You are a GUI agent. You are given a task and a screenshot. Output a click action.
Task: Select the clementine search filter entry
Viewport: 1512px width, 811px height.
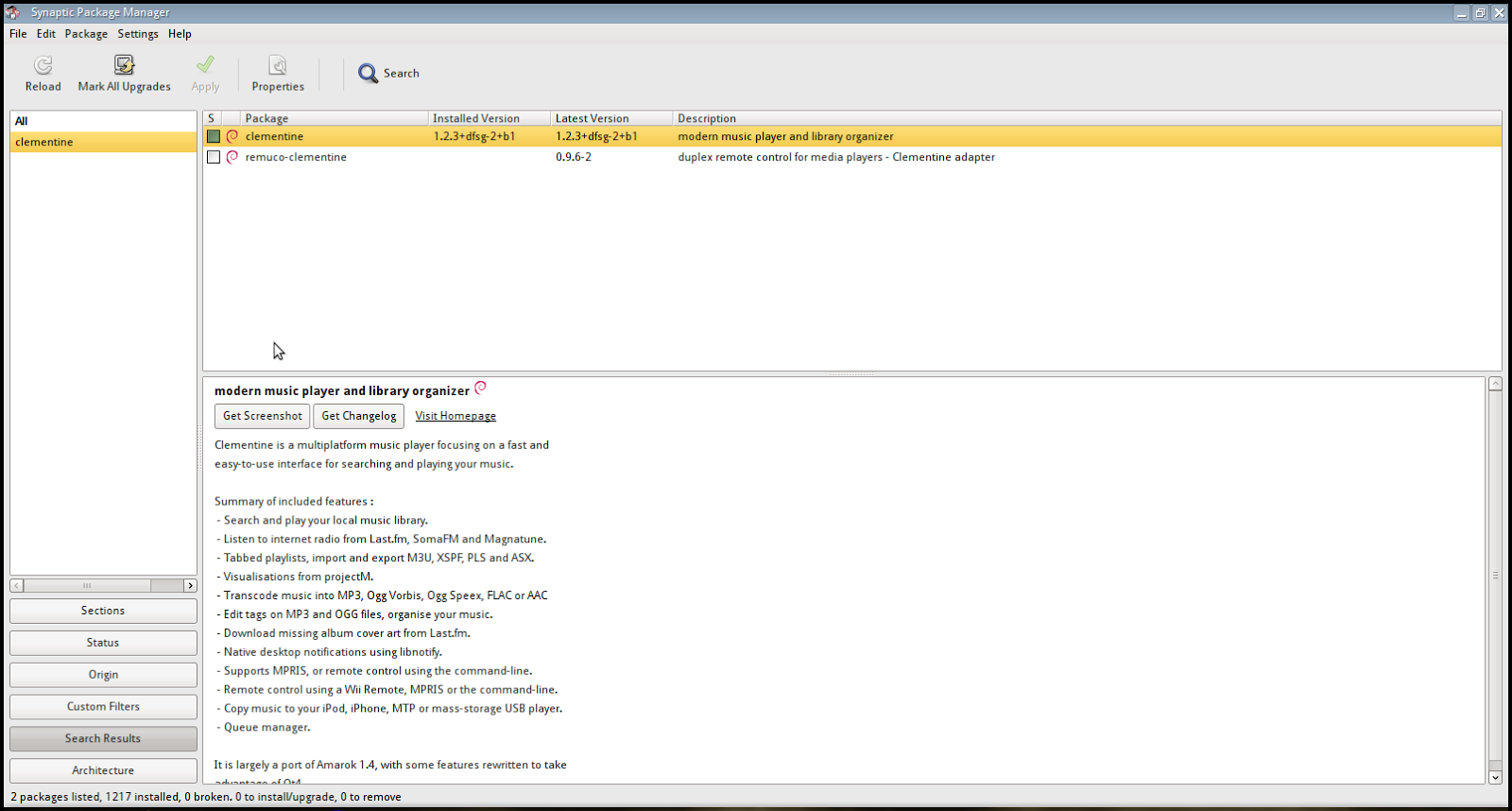103,142
